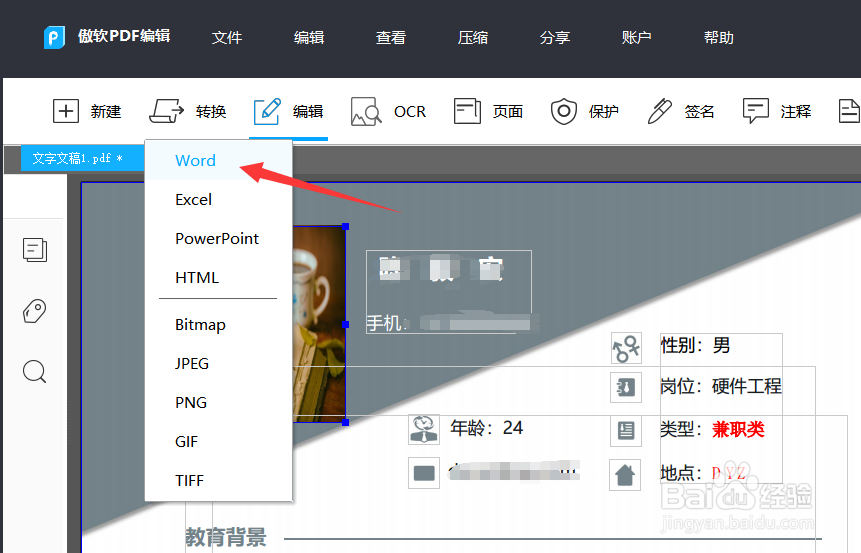The height and width of the screenshot is (553, 861).
Task: Click the gender symbol icon beside 性别
Action: tap(626, 348)
